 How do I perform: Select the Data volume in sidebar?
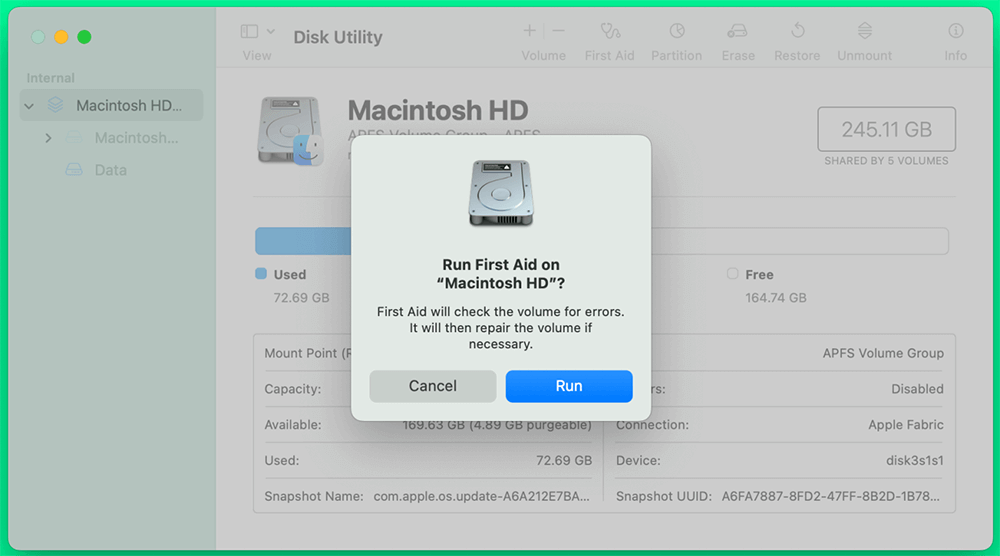110,170
